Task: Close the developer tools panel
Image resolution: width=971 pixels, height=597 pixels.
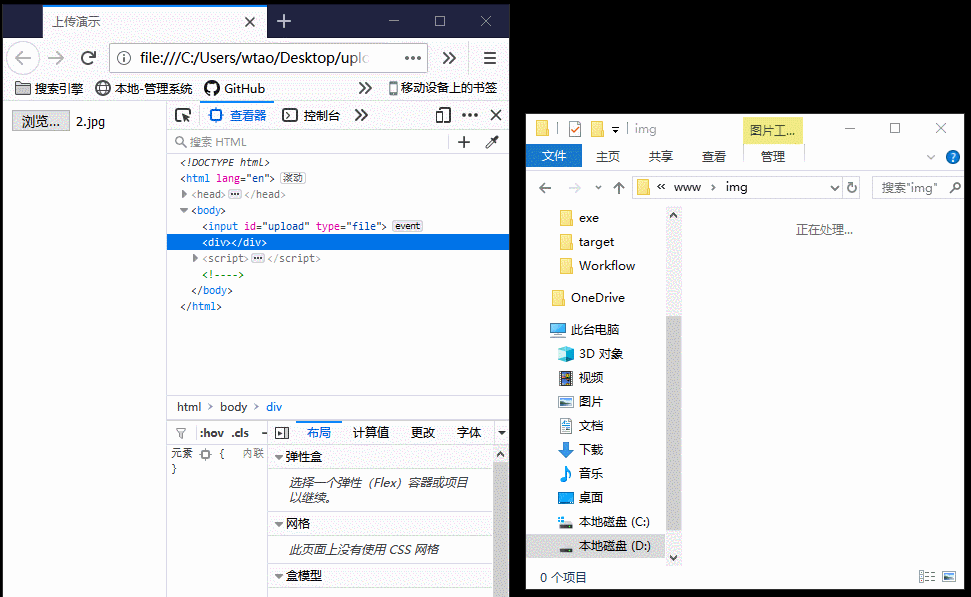Action: pos(496,115)
